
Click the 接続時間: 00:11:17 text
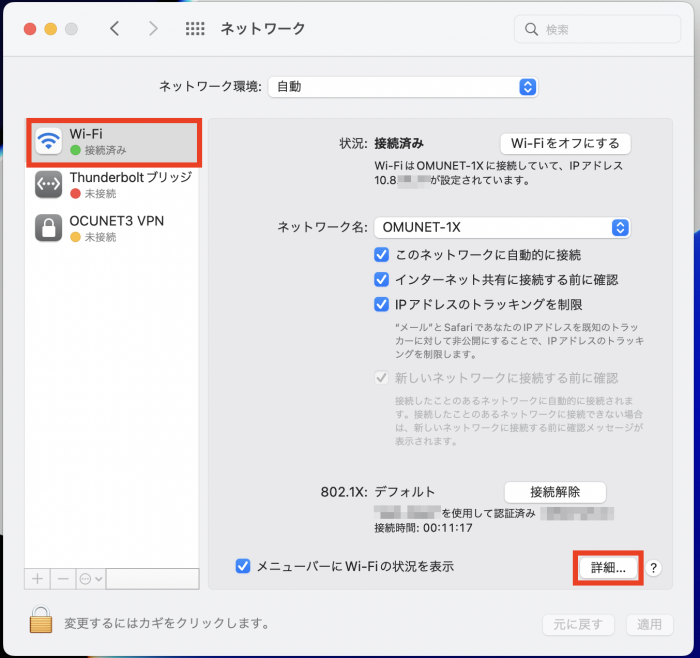coord(423,528)
